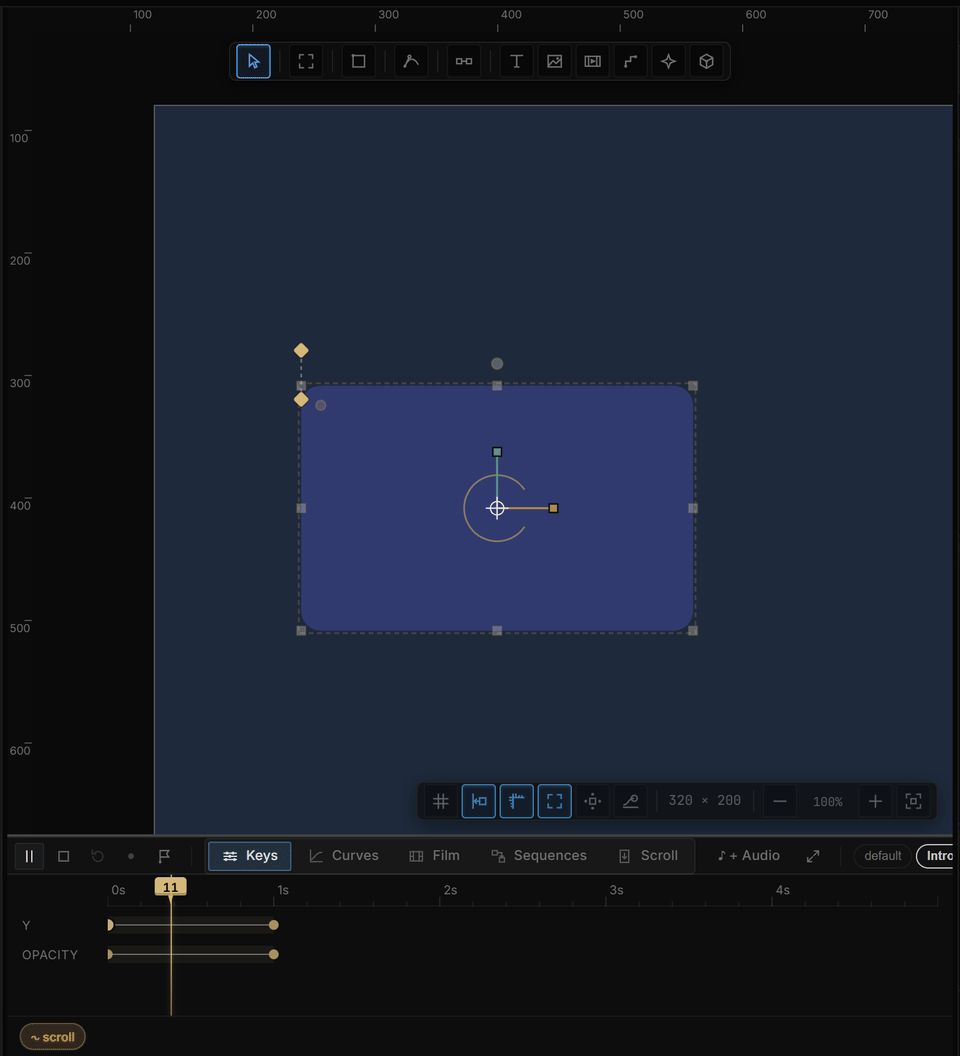Switch to the Curves tab
Viewport: 960px width, 1056px height.
tap(344, 856)
